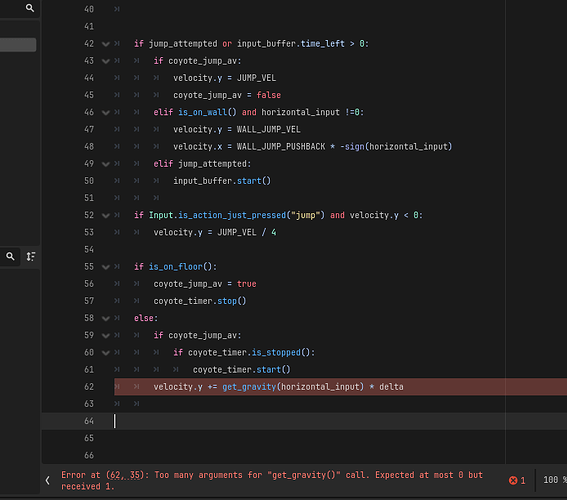Click line number 54 in the gutter
This screenshot has width=567, height=500.
(x=89, y=249)
